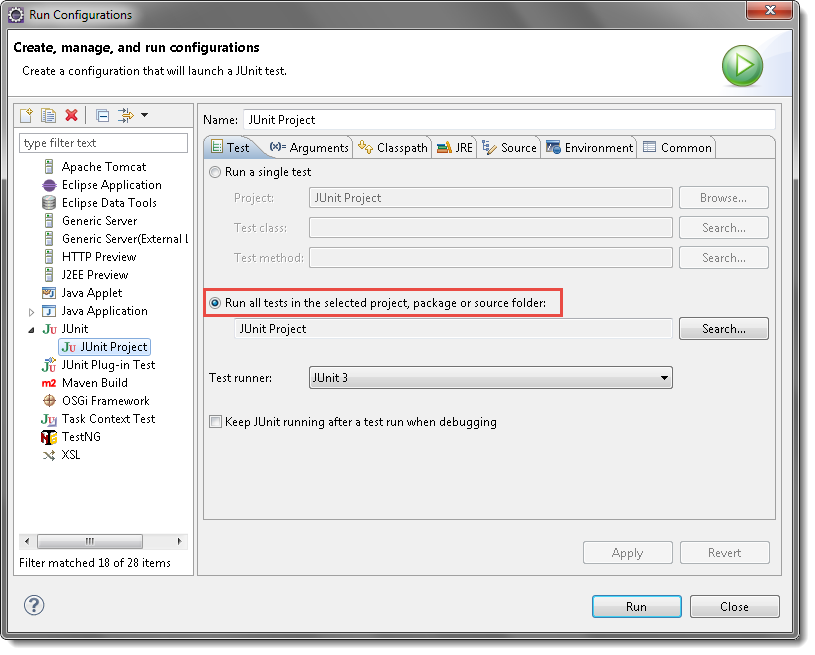This screenshot has width=815, height=655.
Task: Click the Collapse All toolbar icon
Action: (x=103, y=115)
